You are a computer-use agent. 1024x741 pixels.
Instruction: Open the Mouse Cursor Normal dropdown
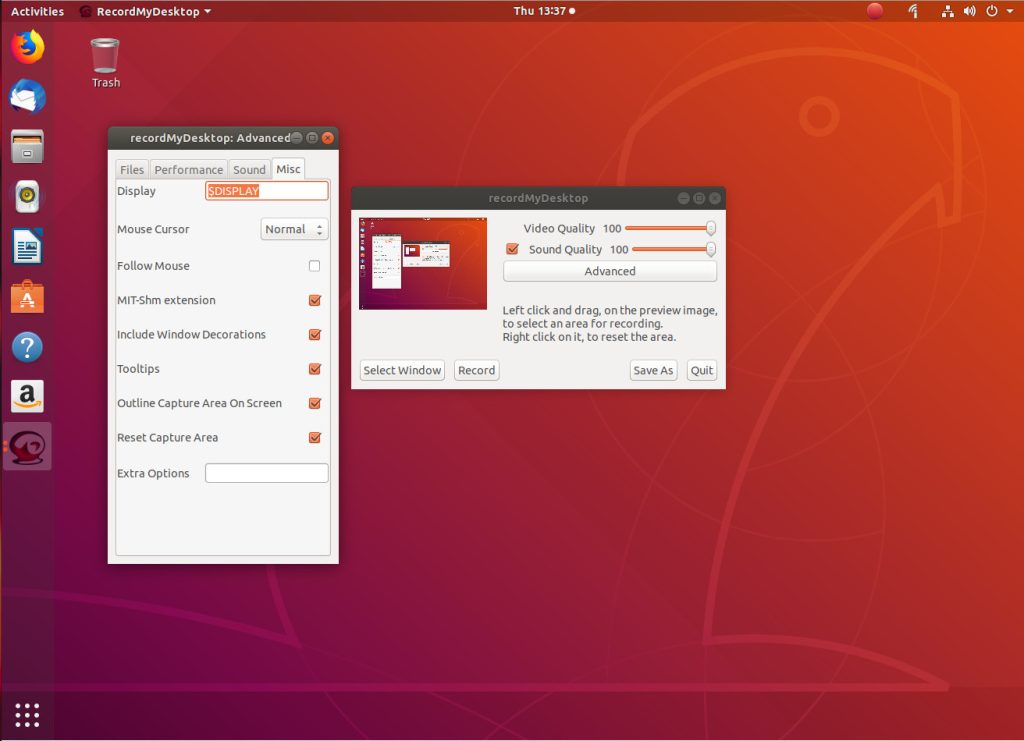tap(294, 229)
